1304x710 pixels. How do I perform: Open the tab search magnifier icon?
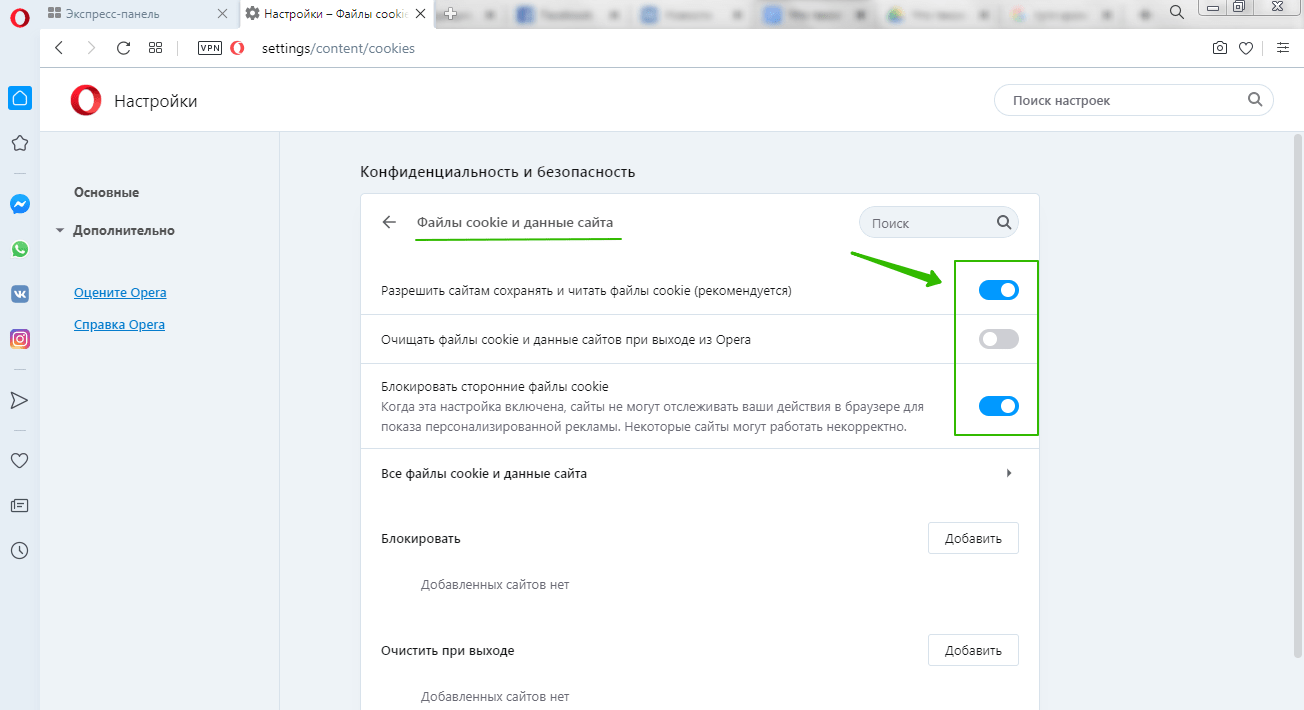coord(1177,12)
